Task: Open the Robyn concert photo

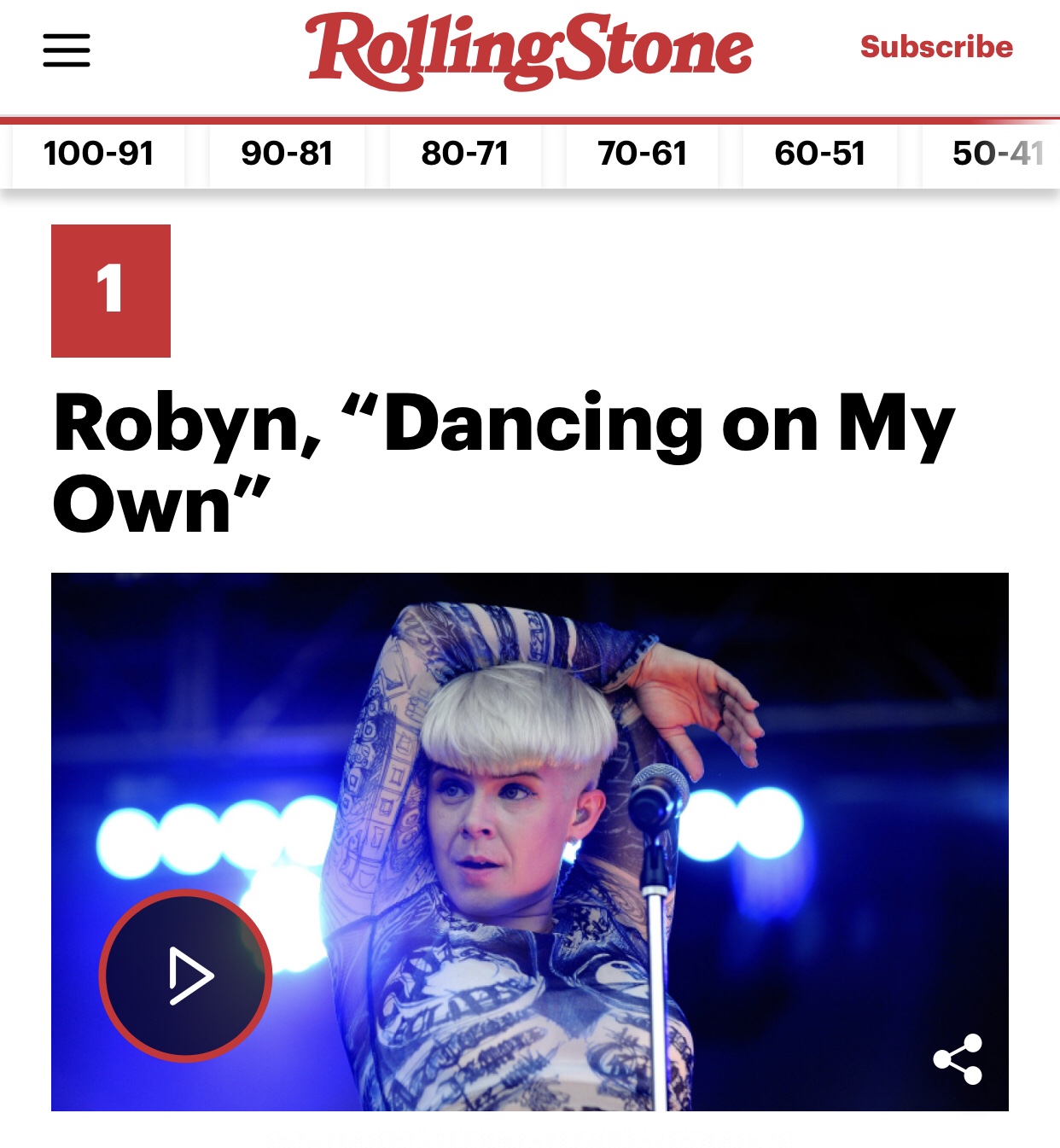Action: click(530, 842)
